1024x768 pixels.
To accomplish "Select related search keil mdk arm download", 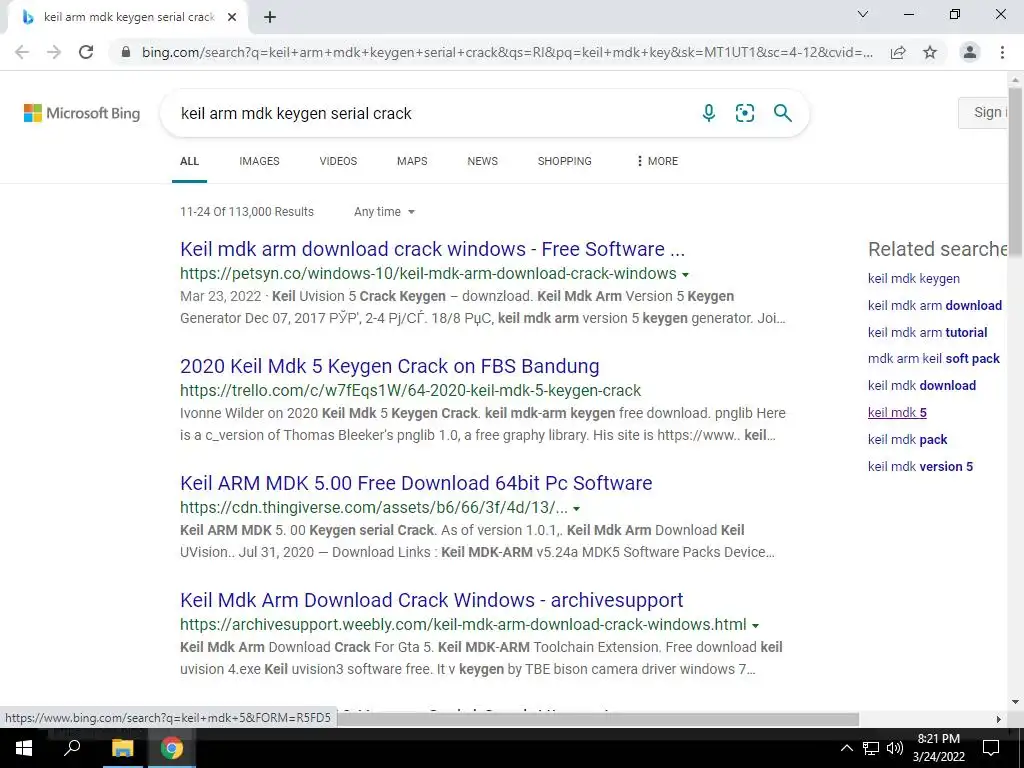I will pos(935,306).
